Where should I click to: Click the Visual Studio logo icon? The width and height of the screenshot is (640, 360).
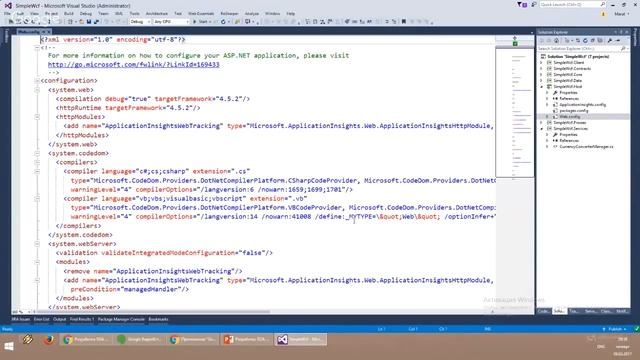(x=8, y=5)
